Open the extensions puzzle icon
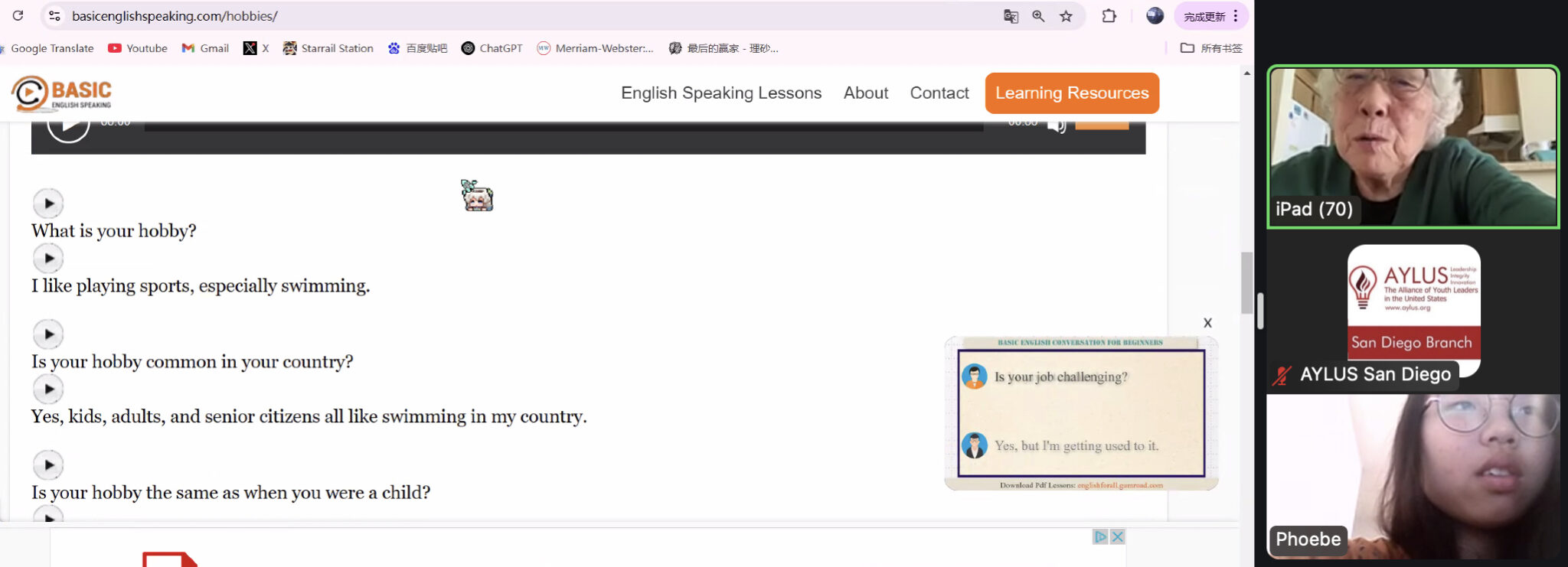The height and width of the screenshot is (567, 1568). [x=1109, y=15]
